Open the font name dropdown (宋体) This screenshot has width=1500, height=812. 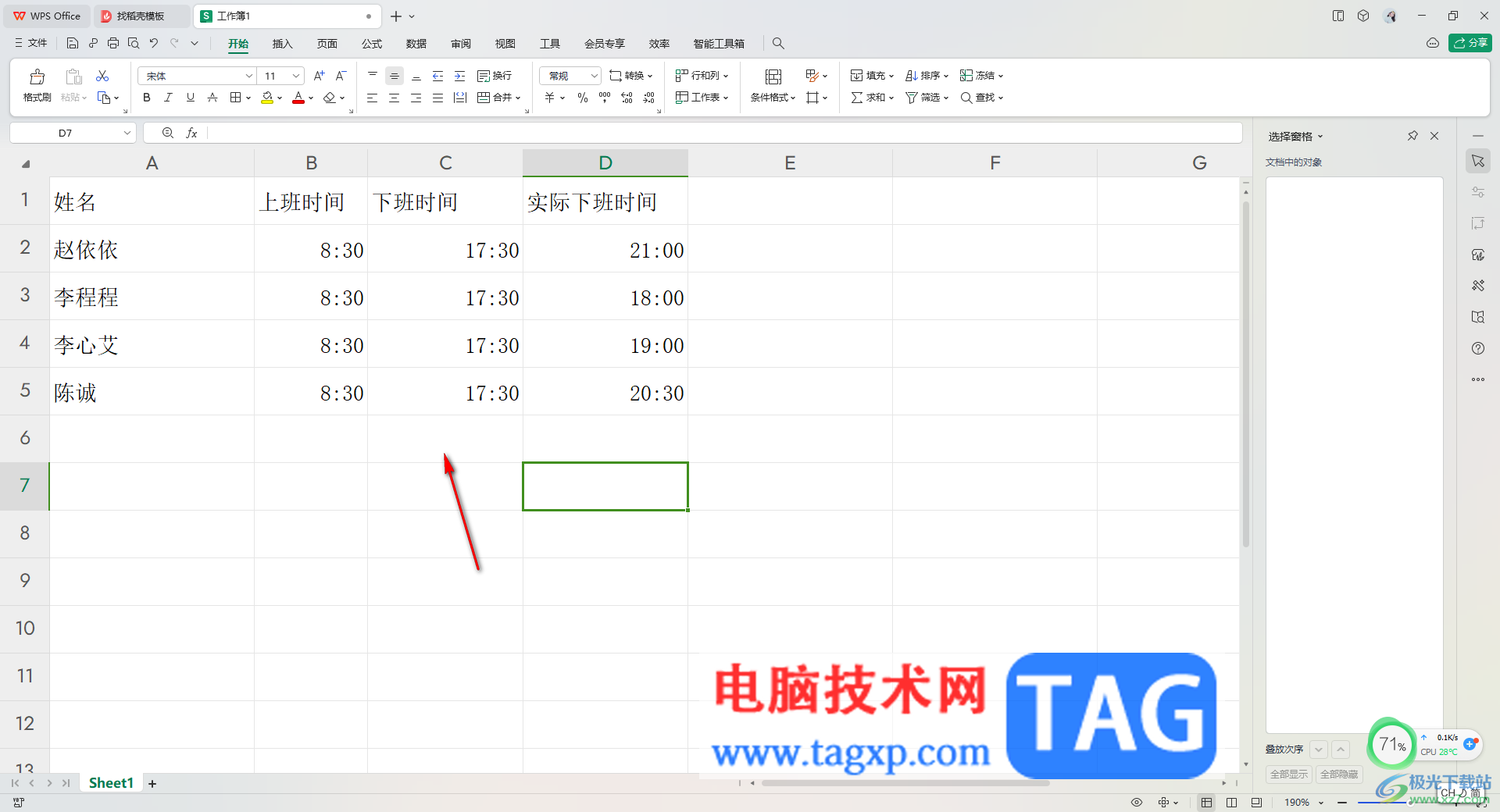(x=249, y=76)
